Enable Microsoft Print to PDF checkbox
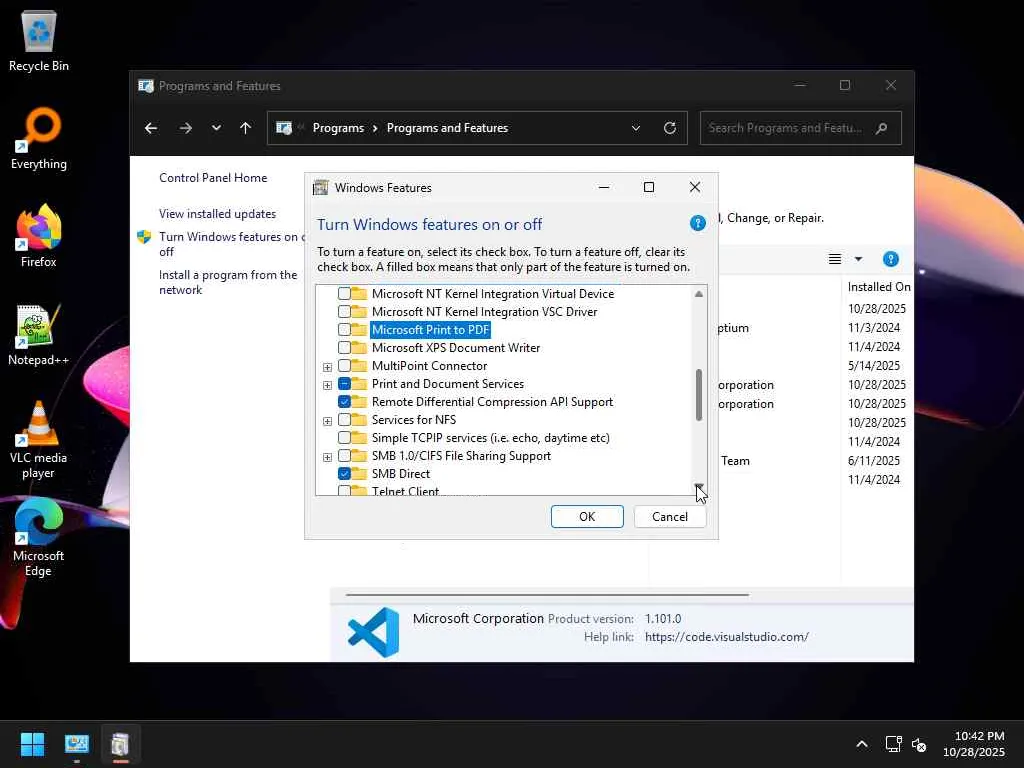This screenshot has width=1024, height=768. point(344,330)
